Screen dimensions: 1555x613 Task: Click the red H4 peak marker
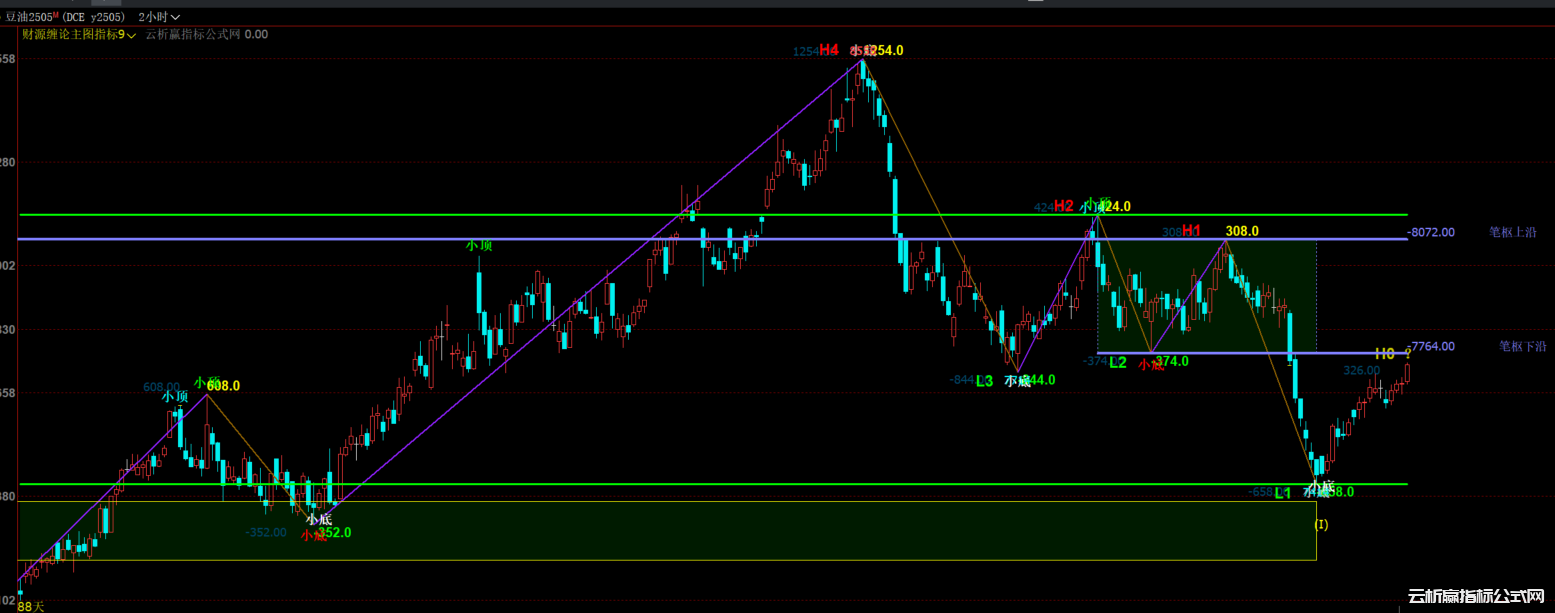829,50
